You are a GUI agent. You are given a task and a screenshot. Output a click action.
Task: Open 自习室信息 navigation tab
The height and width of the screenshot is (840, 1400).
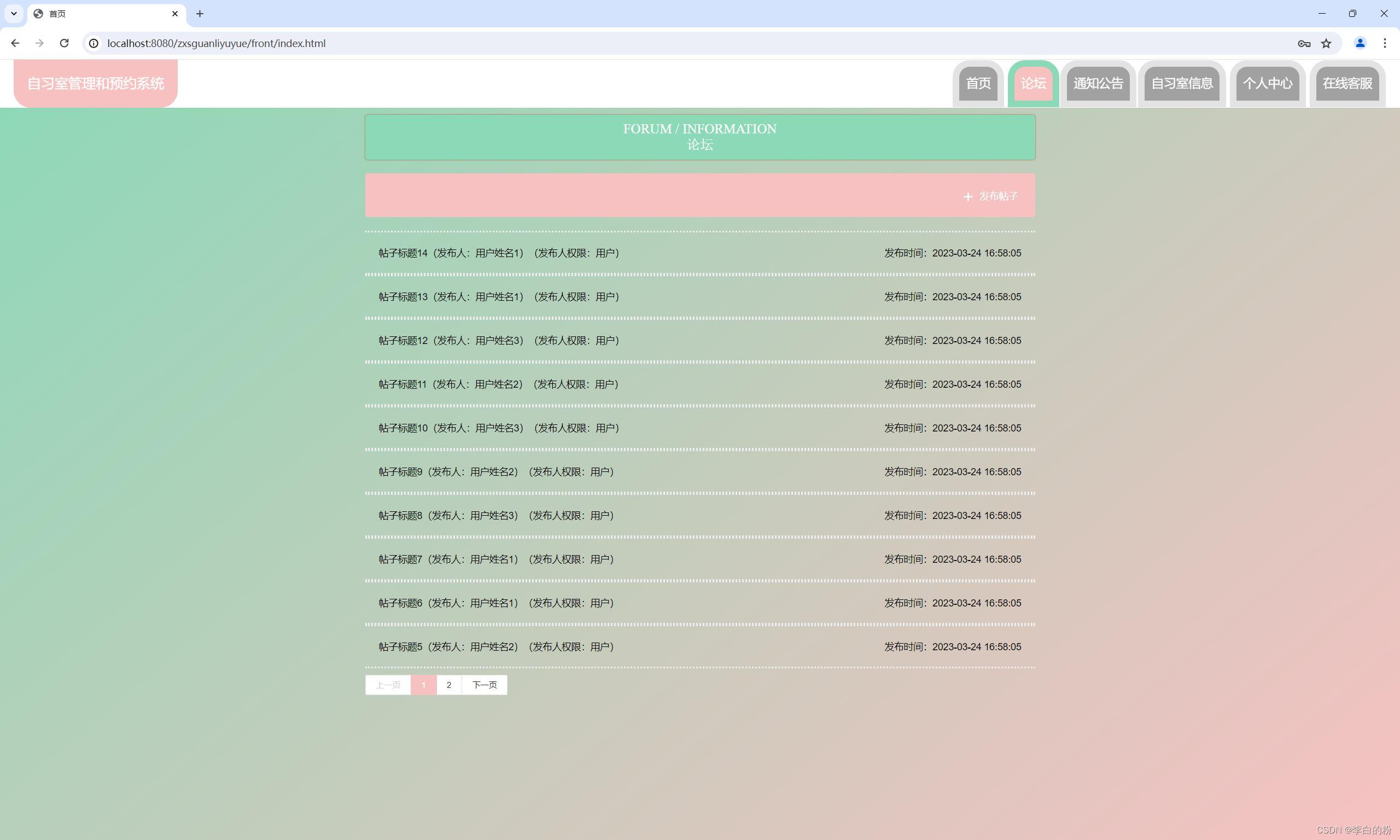[x=1182, y=84]
